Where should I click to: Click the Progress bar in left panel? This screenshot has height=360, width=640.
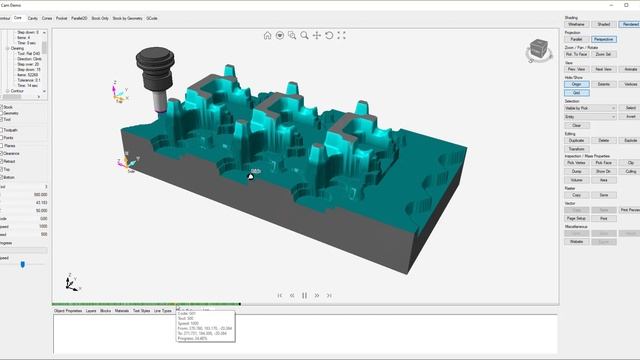pos(24,250)
